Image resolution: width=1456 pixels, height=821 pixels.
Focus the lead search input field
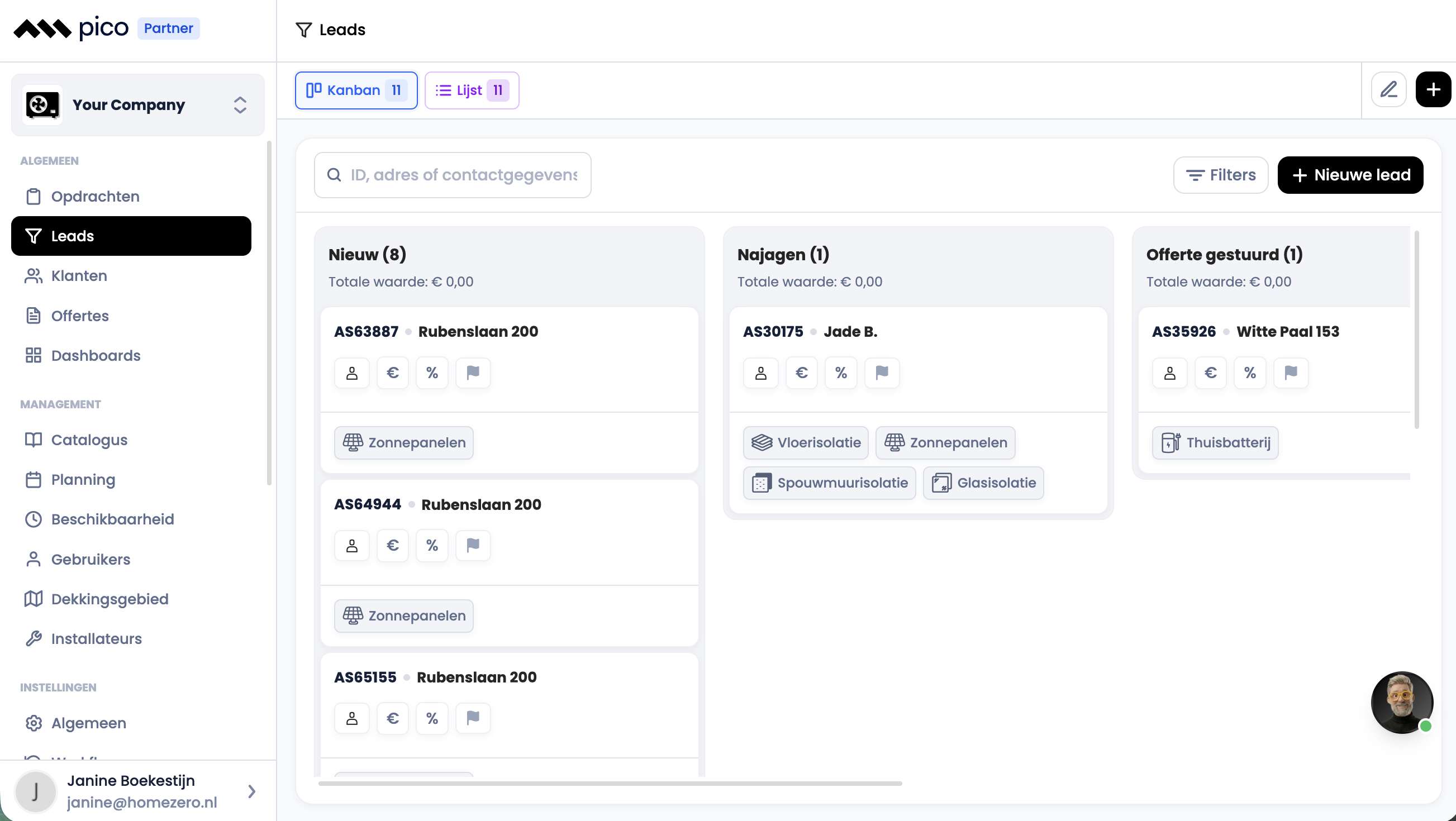click(453, 175)
